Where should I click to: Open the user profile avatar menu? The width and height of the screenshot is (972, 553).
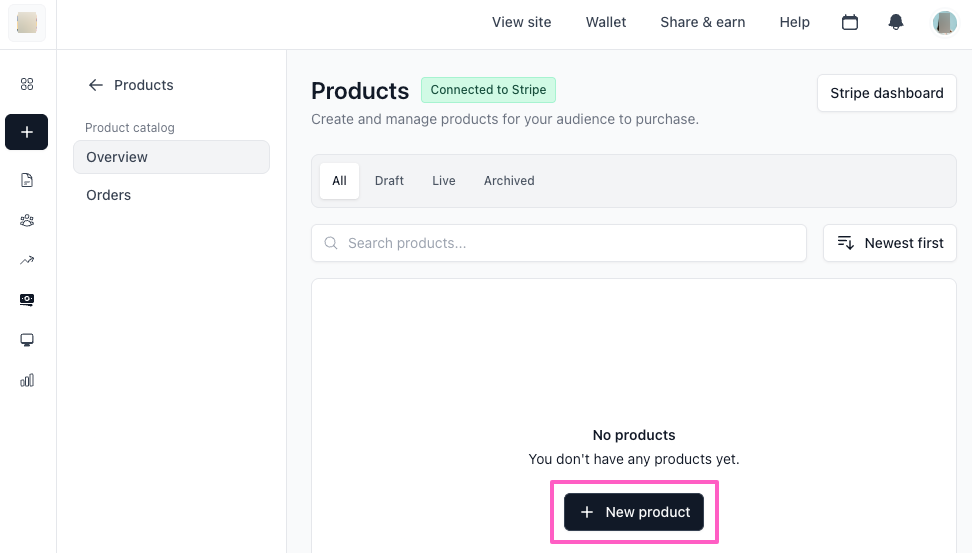pos(944,22)
